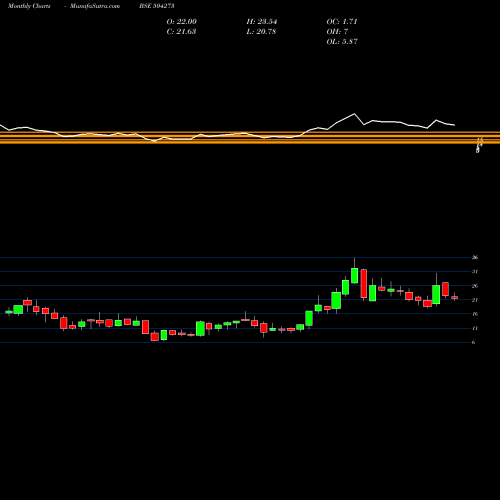This screenshot has width=500, height=500.
Task: Open the MunafaSutra.com link text
Action: [95, 6]
